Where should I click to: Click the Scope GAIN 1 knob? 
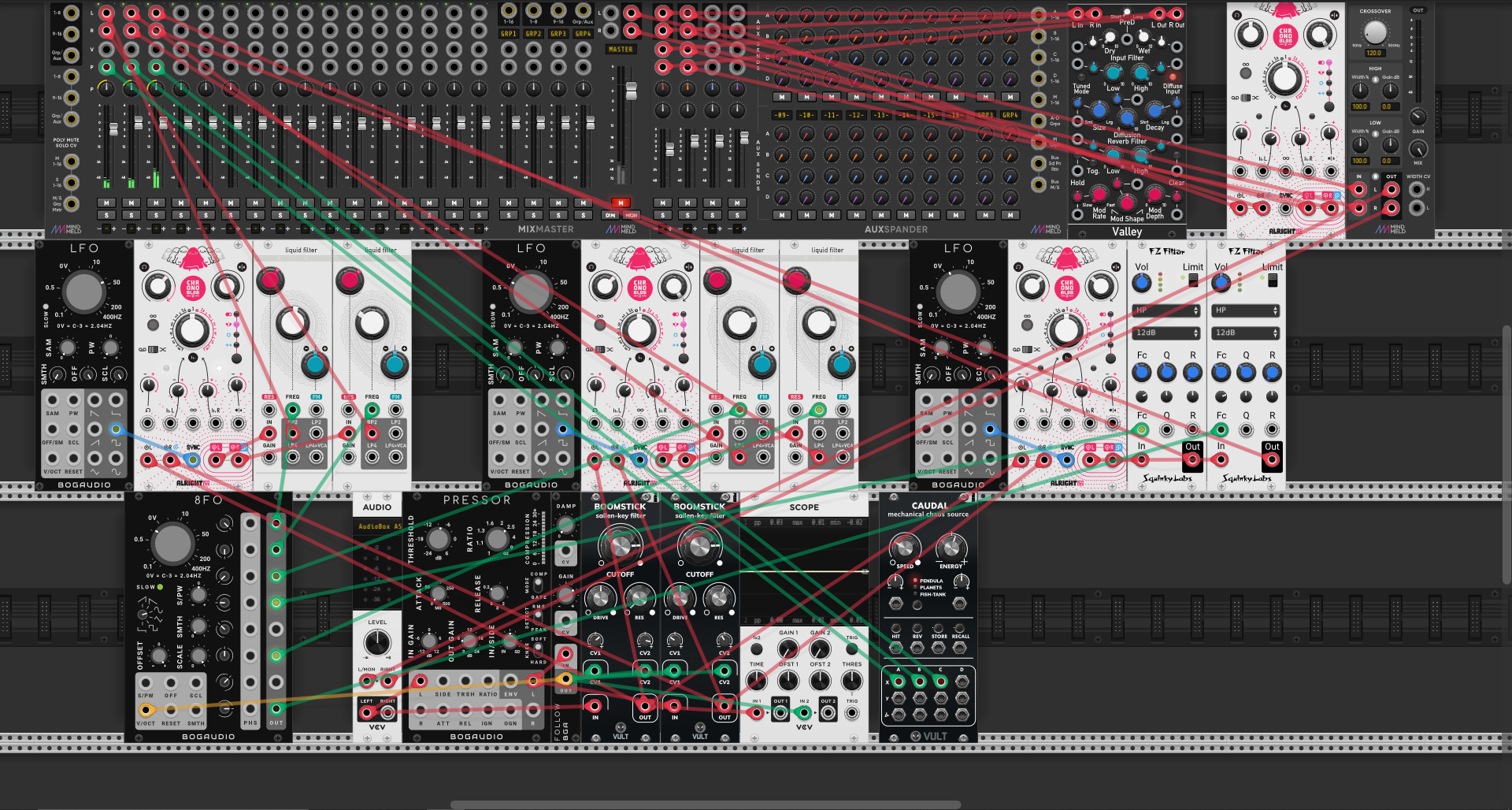point(787,648)
